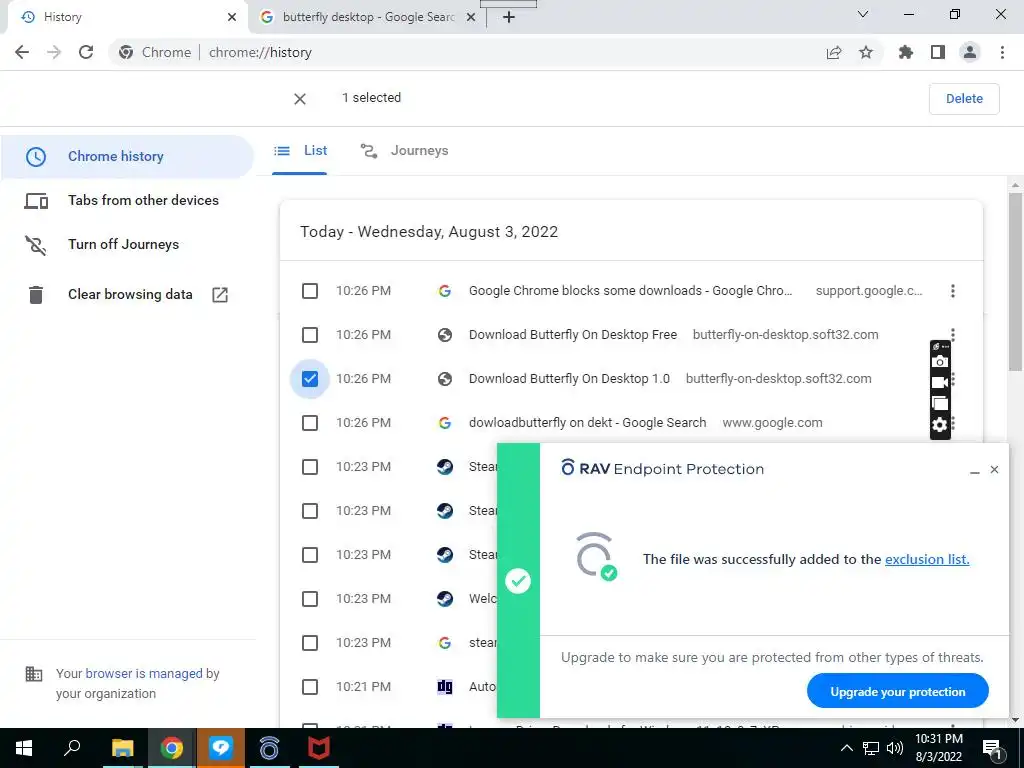Check the 10:23 PM Google search entry checkbox
1024x768 pixels.
(310, 643)
